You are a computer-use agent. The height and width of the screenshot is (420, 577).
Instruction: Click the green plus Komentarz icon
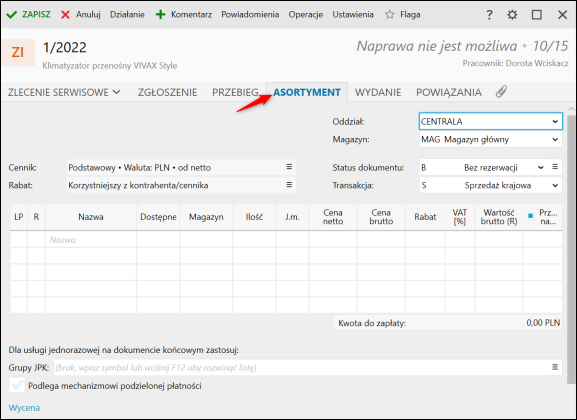point(160,15)
